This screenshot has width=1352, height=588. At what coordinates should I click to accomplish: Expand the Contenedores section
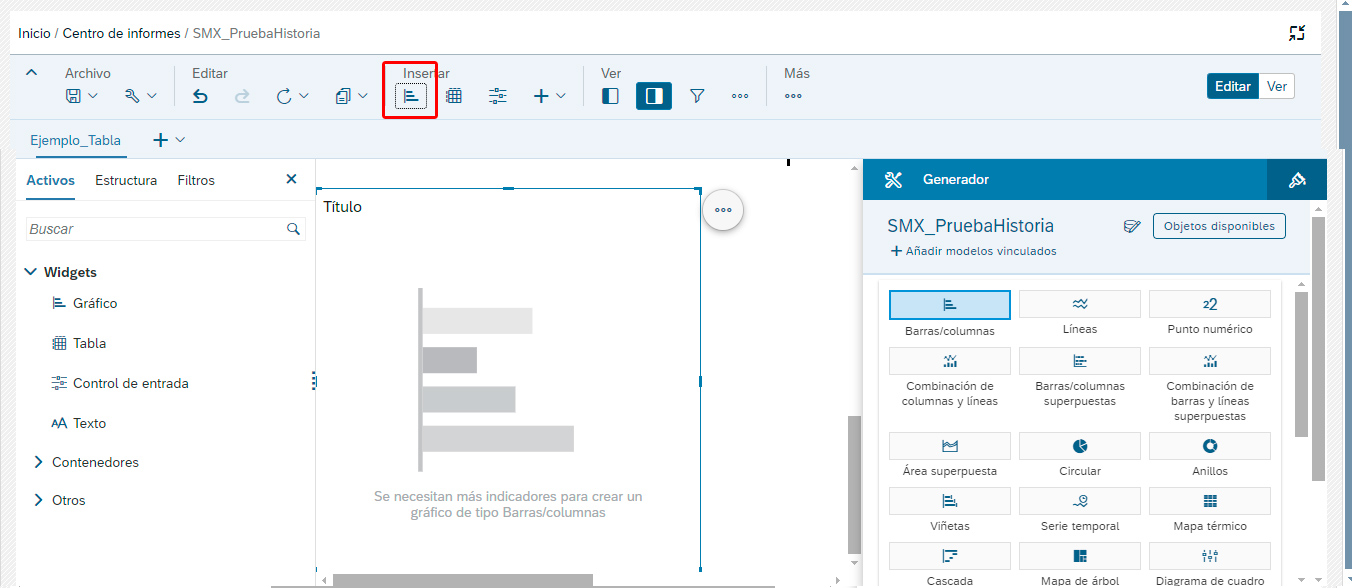coord(39,462)
